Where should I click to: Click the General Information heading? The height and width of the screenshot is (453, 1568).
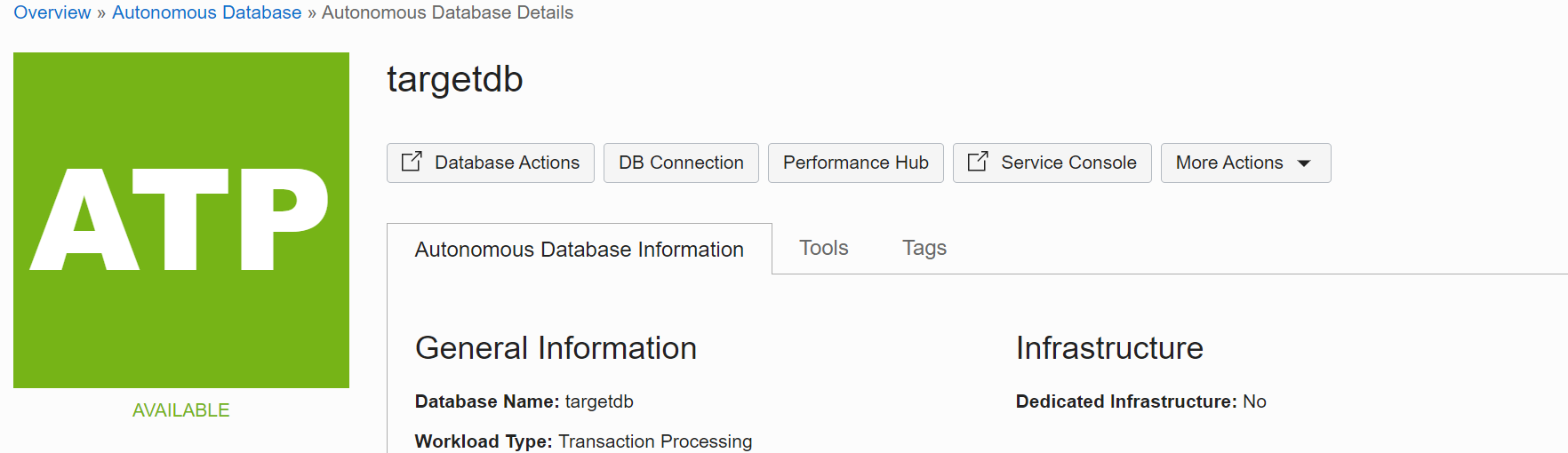(x=556, y=348)
